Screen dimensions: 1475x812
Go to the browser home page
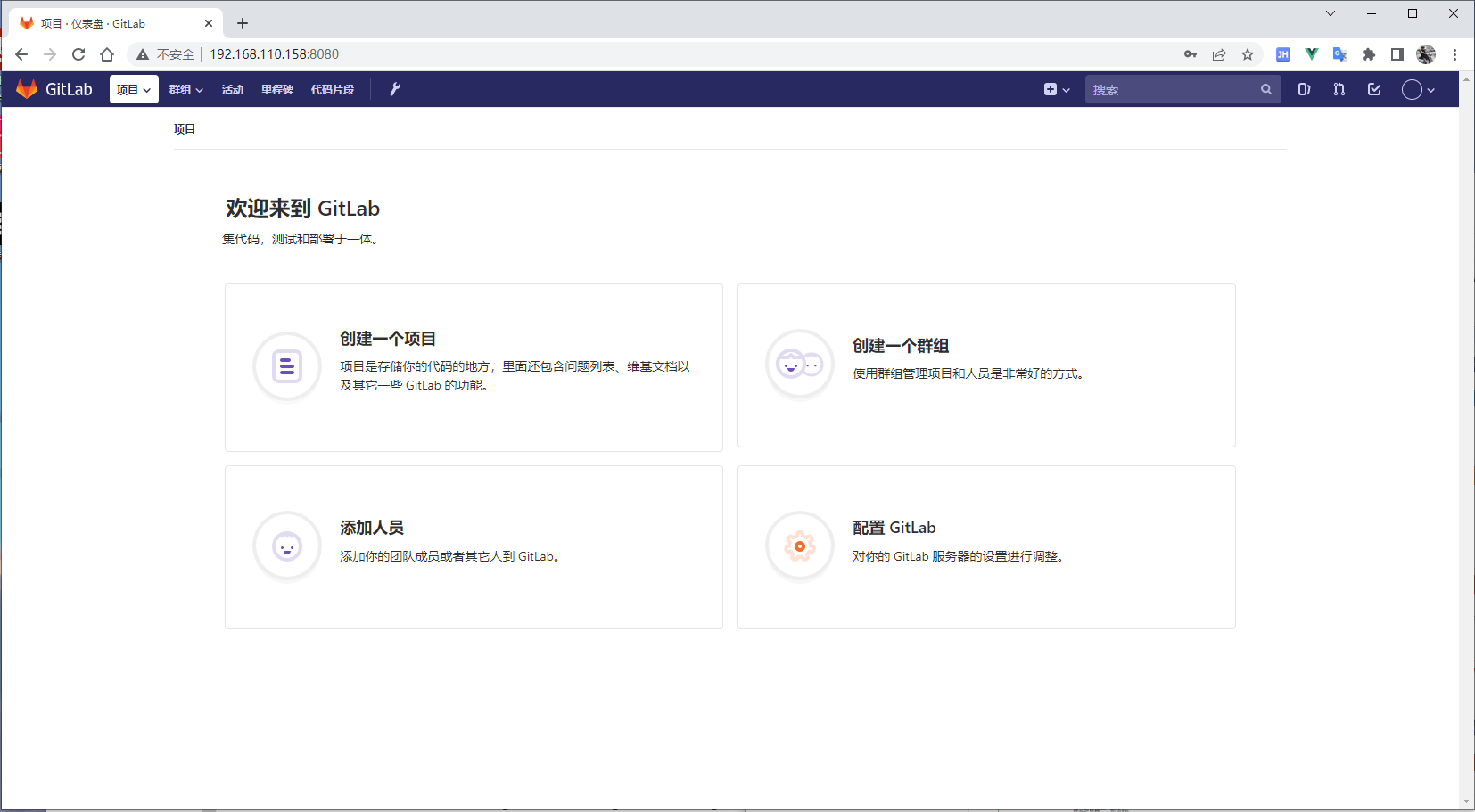(107, 54)
